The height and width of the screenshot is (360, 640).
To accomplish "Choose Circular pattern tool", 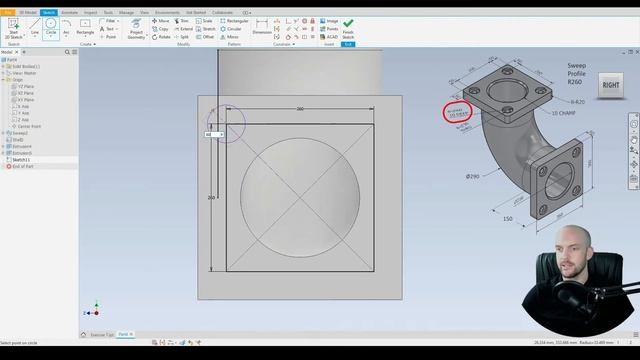I will pos(231,29).
